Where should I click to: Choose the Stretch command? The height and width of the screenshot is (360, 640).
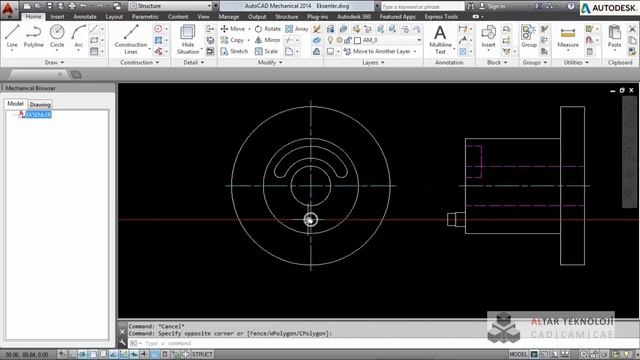(234, 51)
